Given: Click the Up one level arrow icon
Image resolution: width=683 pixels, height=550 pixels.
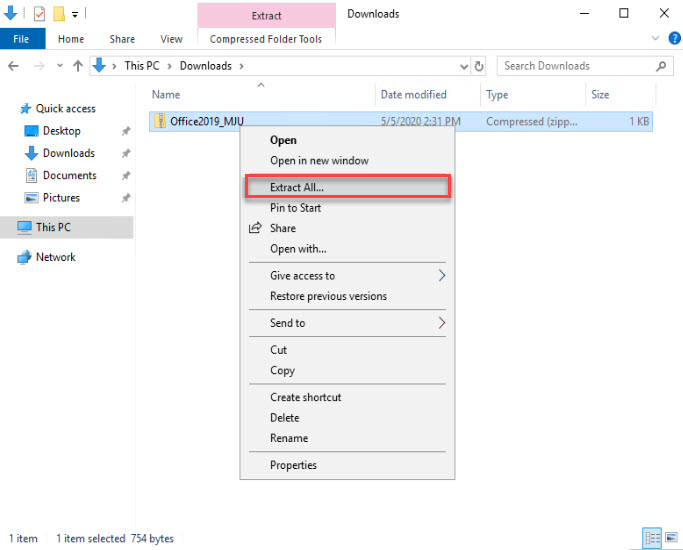Looking at the screenshot, I should (x=77, y=66).
